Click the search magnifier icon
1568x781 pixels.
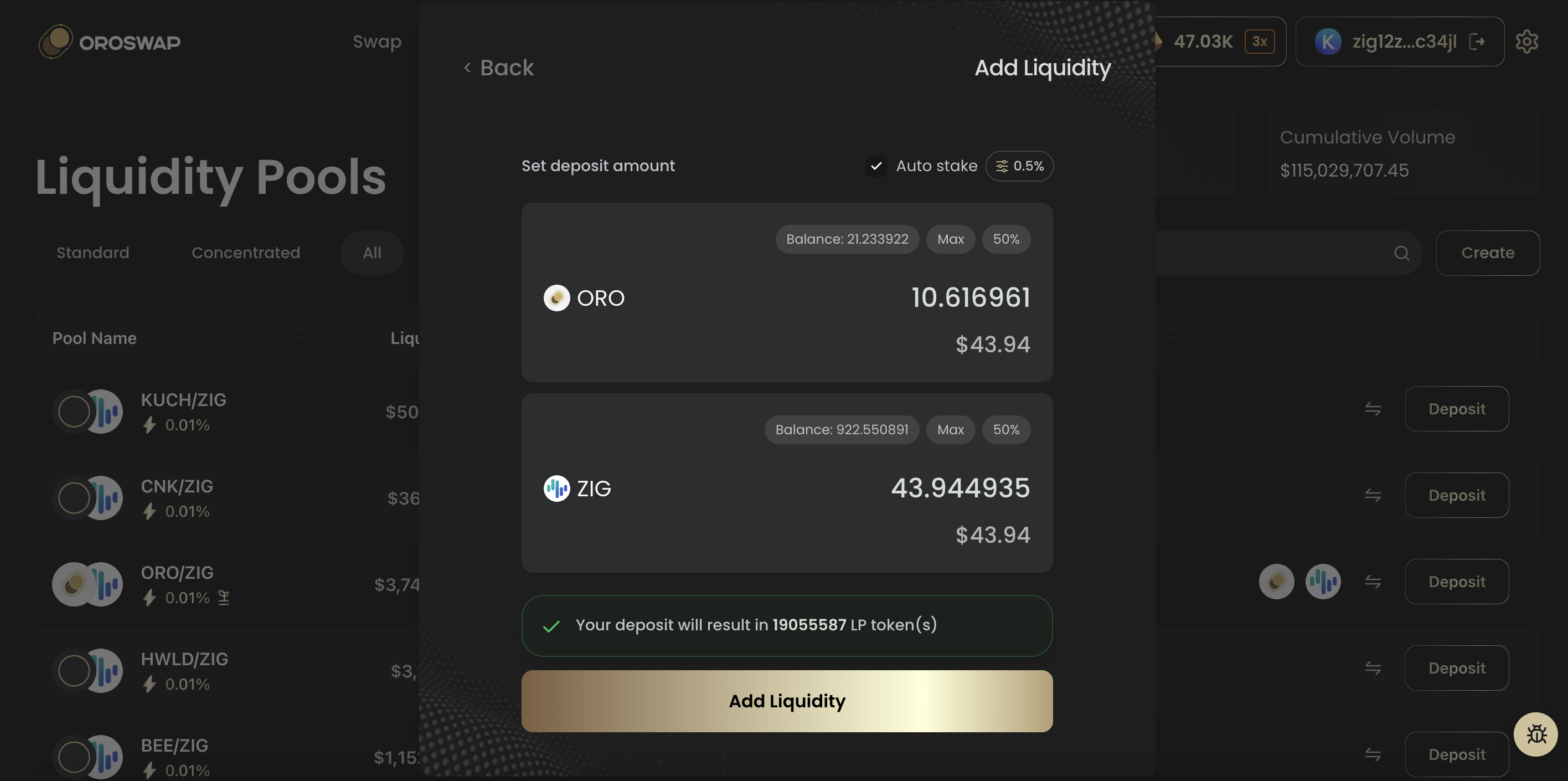pos(1402,253)
